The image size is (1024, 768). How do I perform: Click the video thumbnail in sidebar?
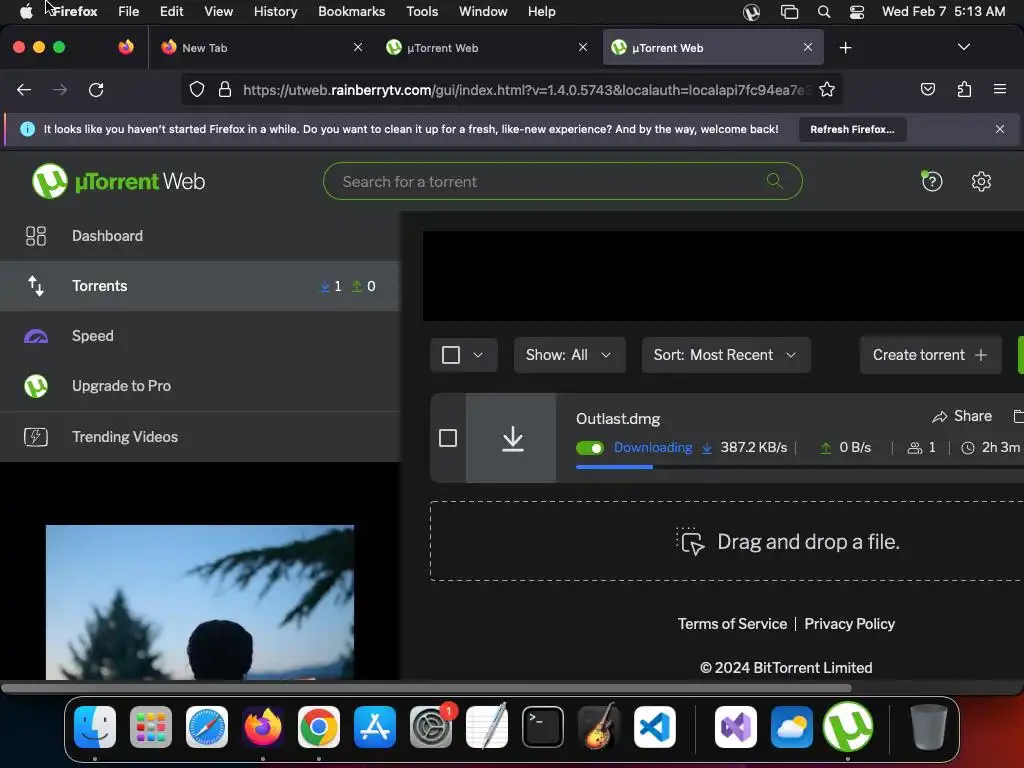pyautogui.click(x=200, y=602)
